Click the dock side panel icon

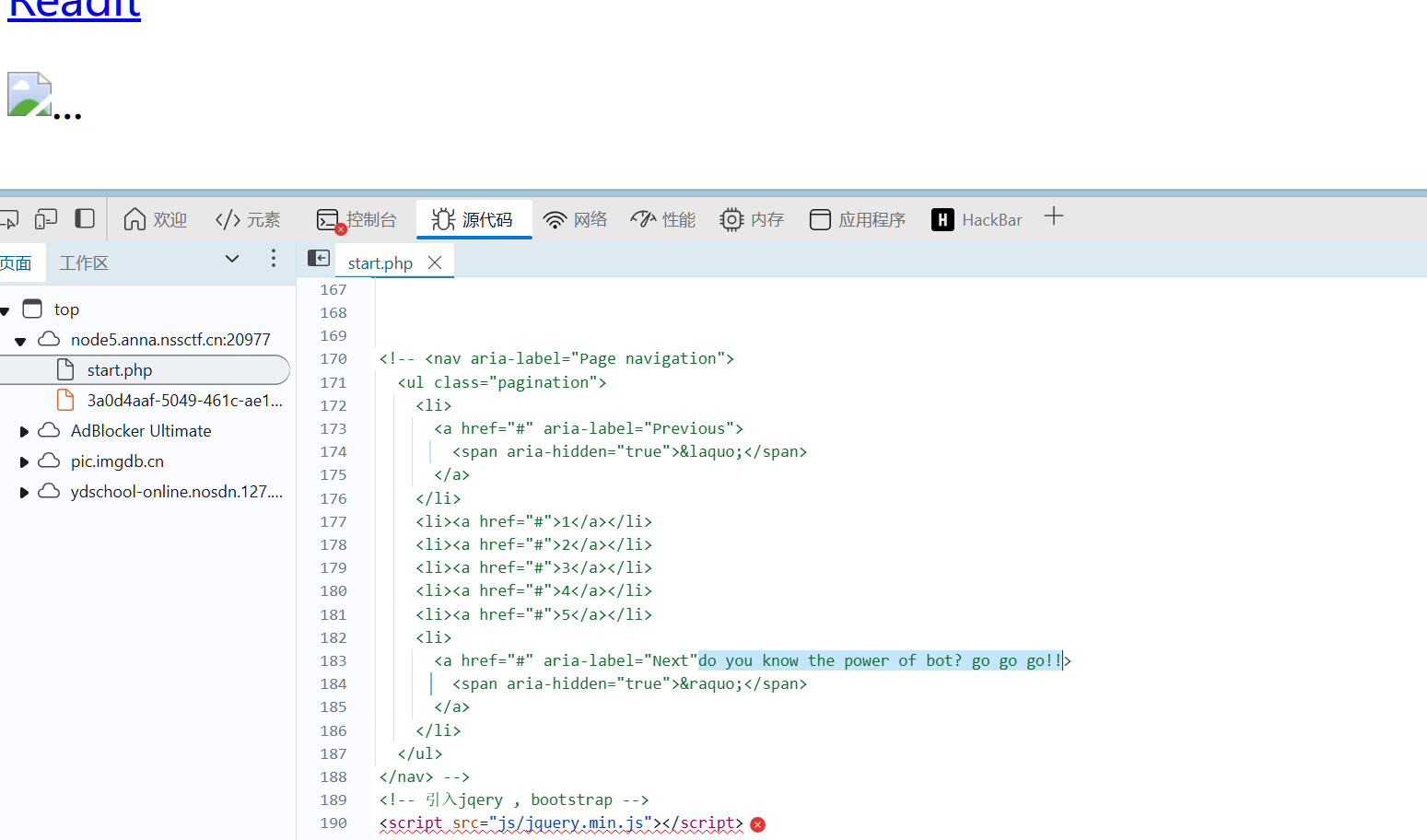(85, 219)
